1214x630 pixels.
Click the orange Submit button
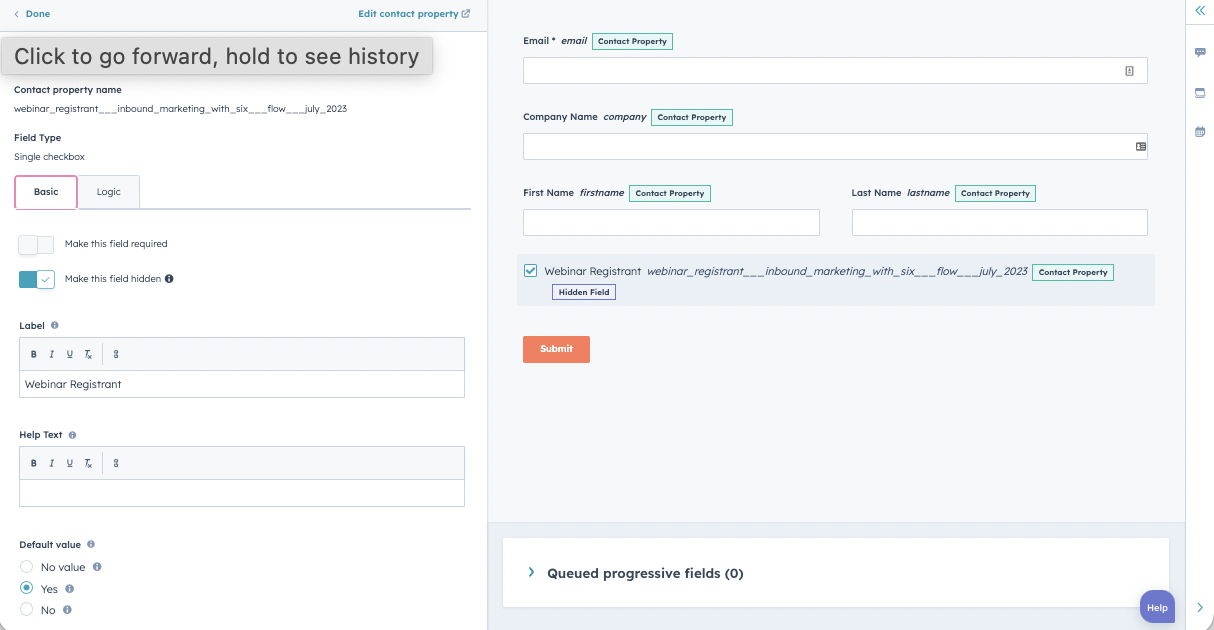[556, 349]
